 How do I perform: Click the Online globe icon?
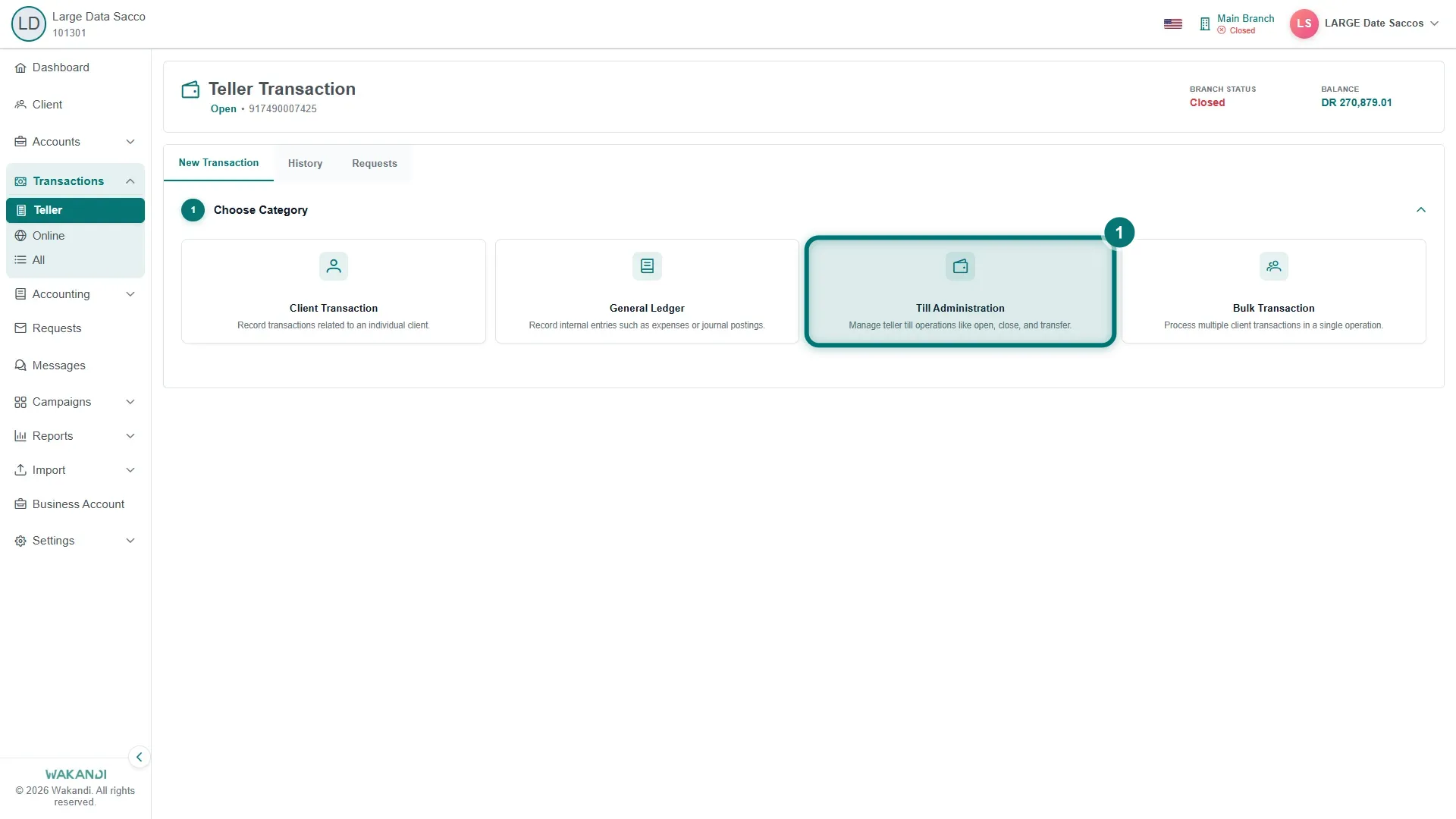20,236
